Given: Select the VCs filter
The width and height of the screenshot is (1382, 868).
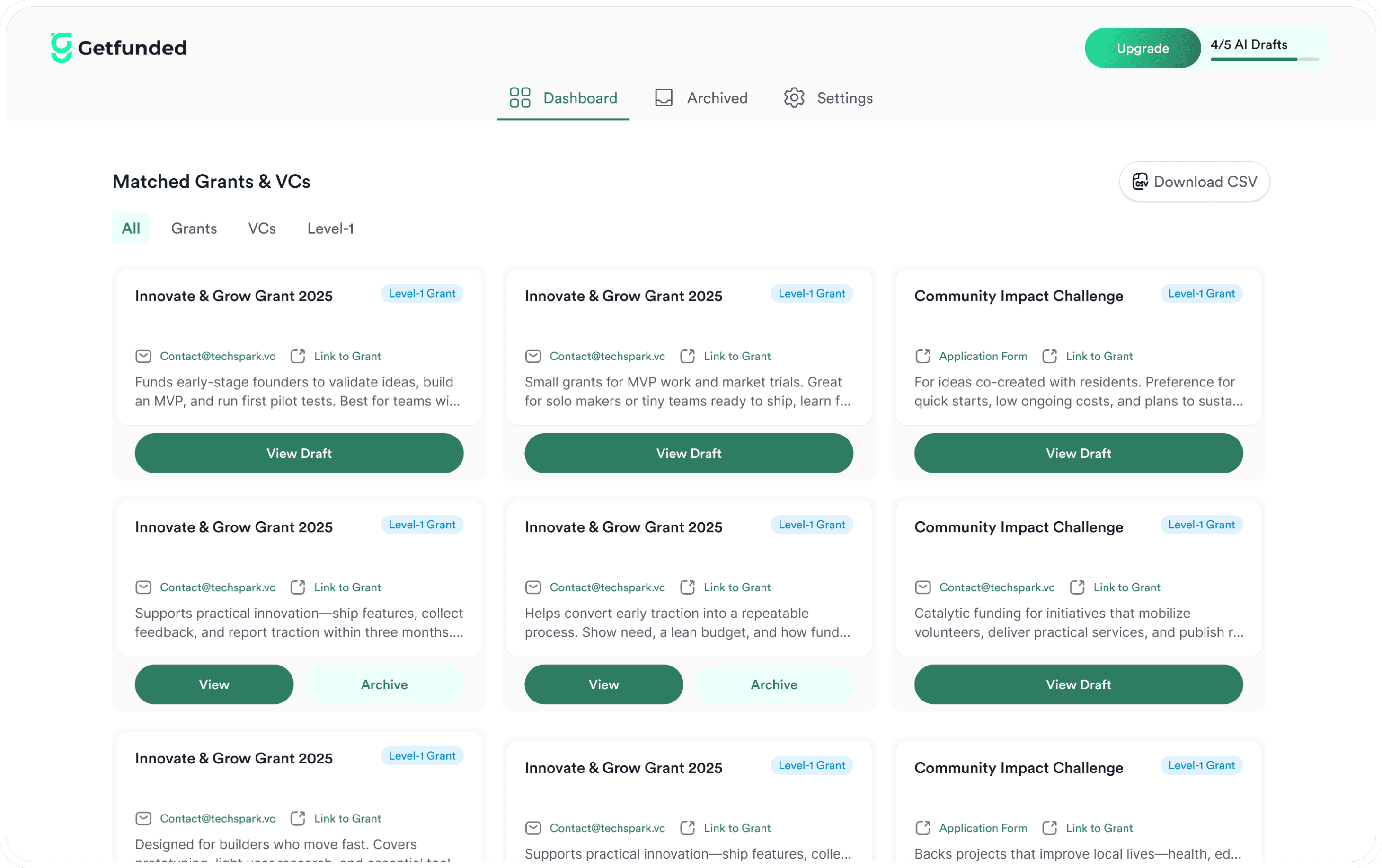Looking at the screenshot, I should click(x=262, y=228).
